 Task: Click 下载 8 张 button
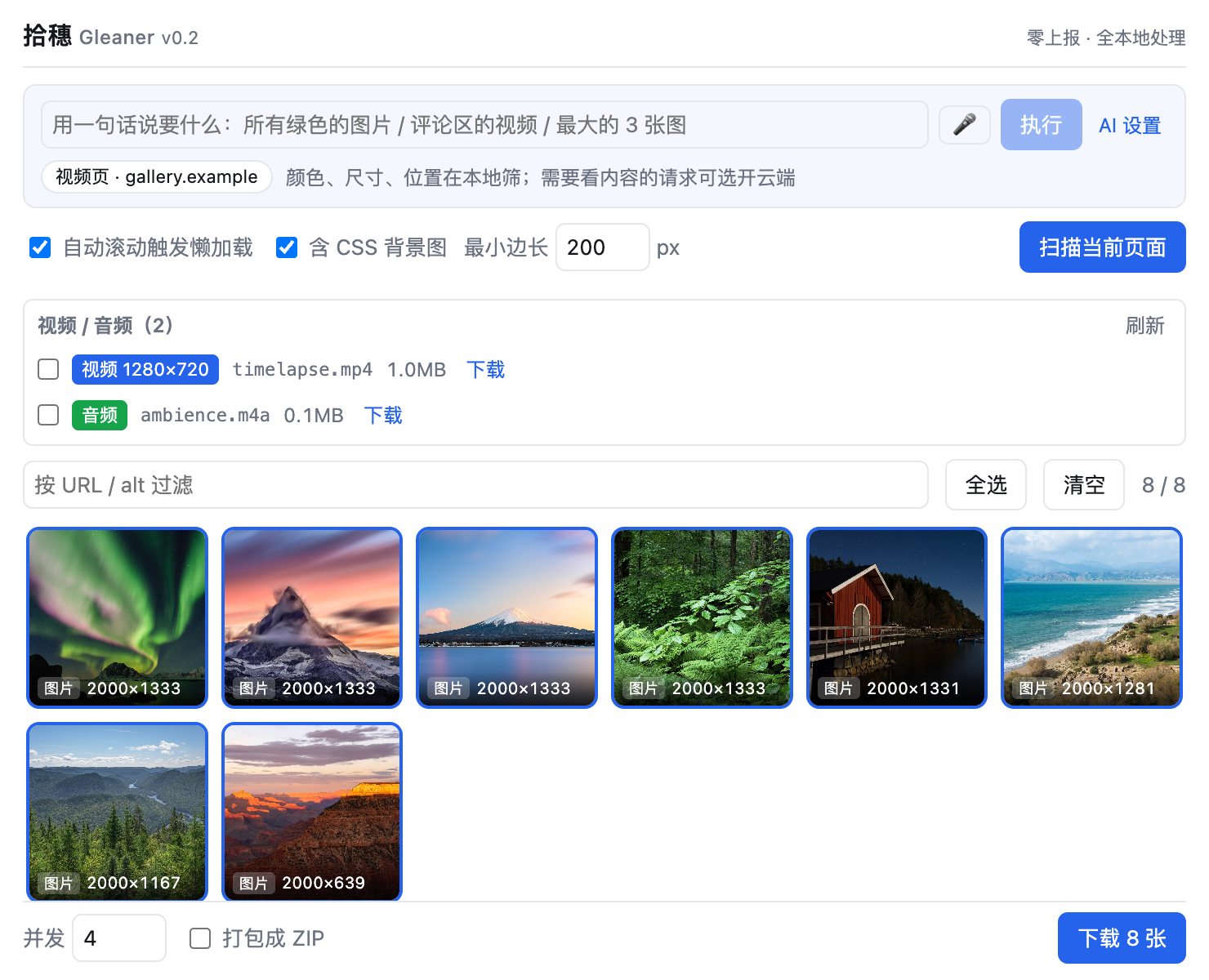point(1122,938)
